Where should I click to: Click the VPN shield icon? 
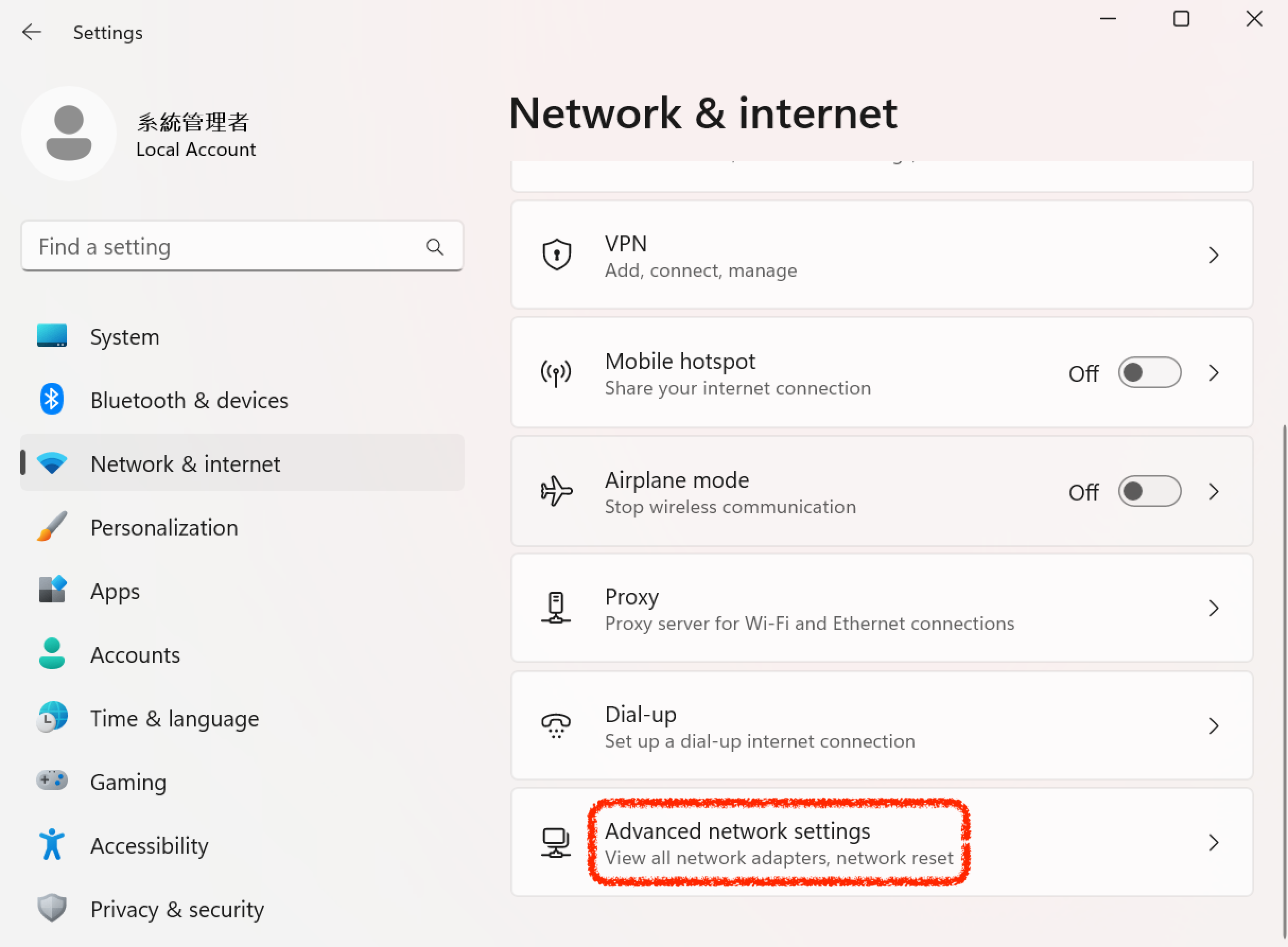(x=556, y=255)
